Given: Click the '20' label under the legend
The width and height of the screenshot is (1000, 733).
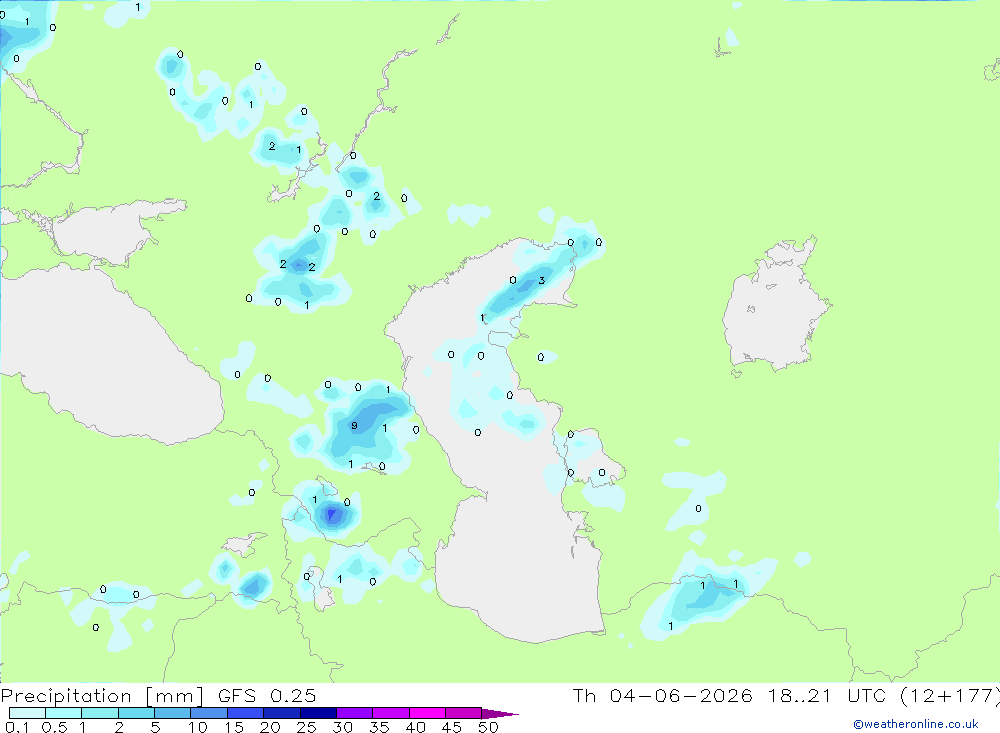Looking at the screenshot, I should pos(270,727).
